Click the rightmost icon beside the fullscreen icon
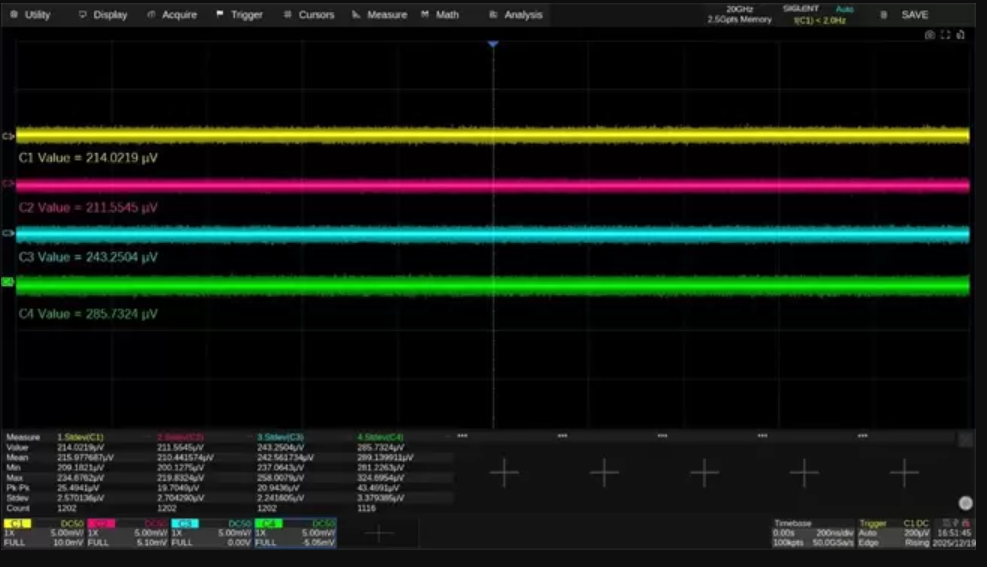This screenshot has height=567, width=987. 961,34
